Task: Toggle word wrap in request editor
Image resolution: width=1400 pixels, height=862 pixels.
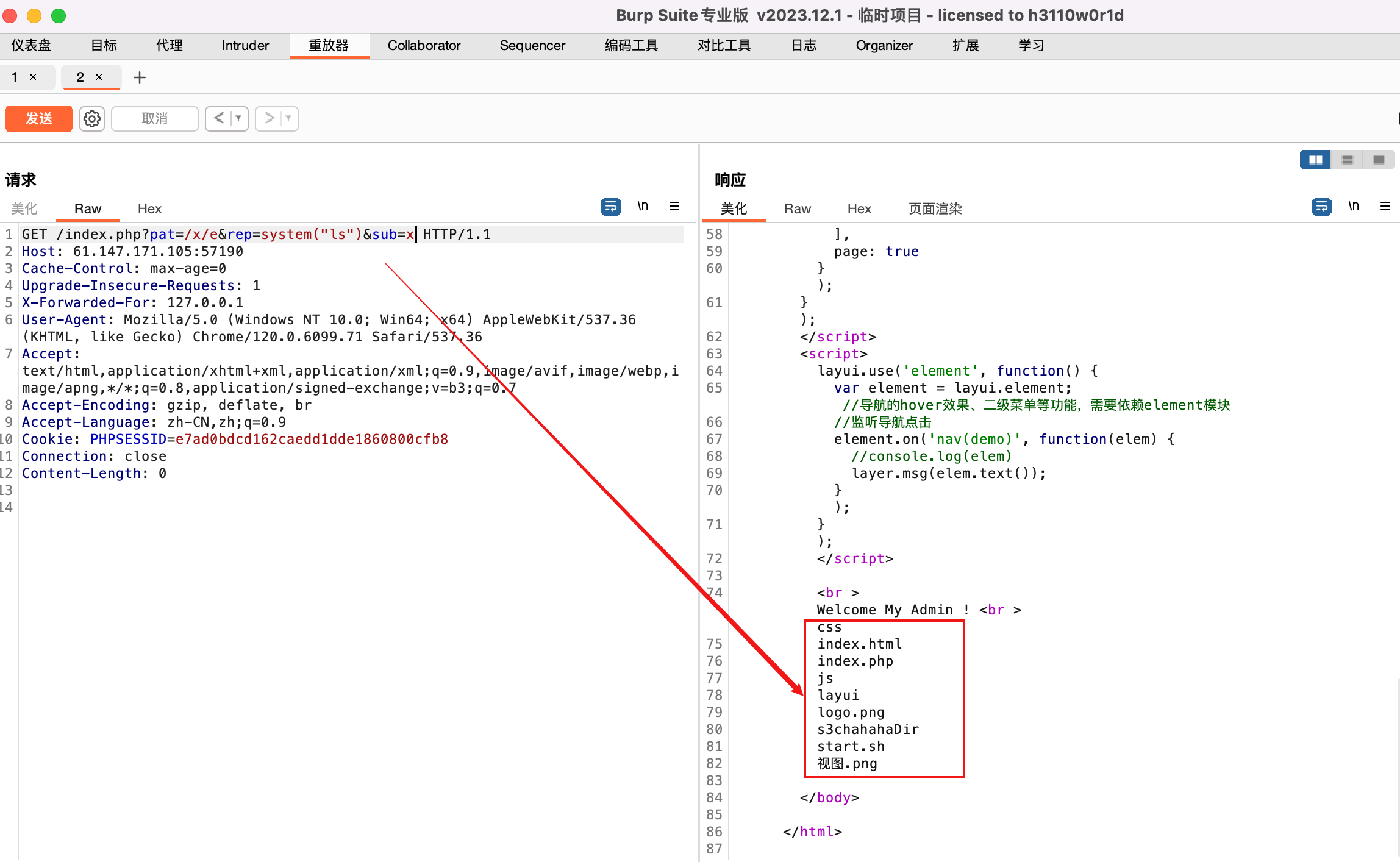Action: click(611, 206)
